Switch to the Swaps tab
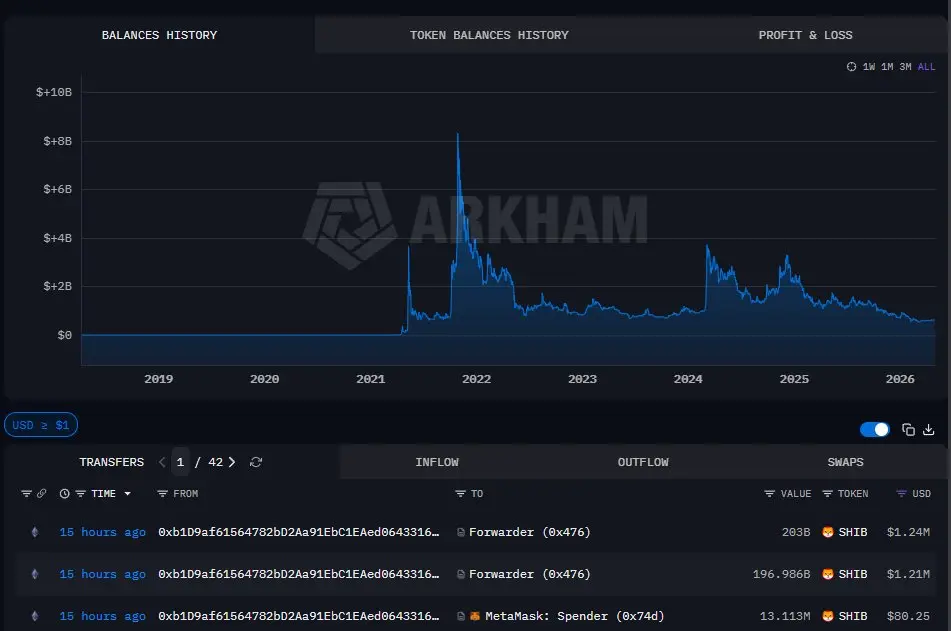 tap(845, 462)
